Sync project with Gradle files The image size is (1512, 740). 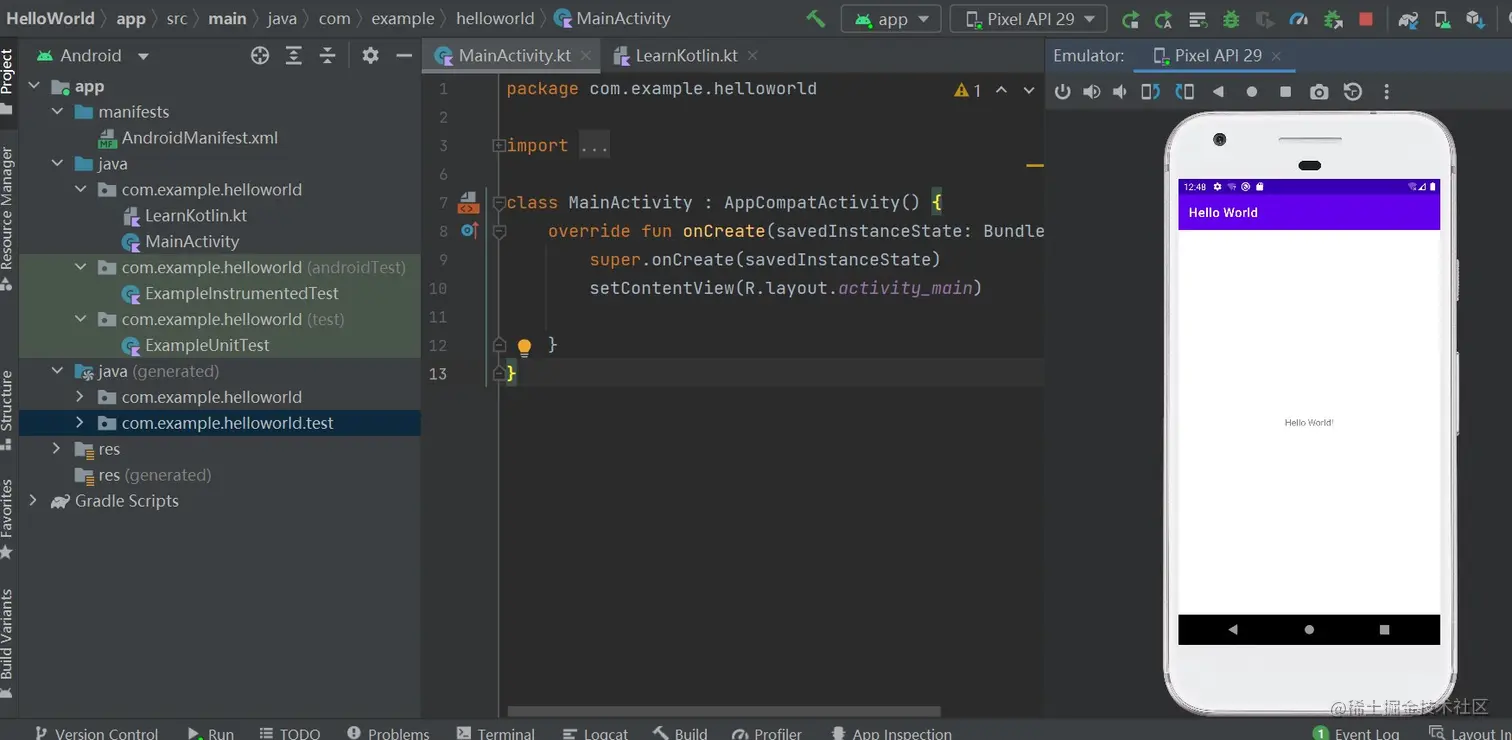pyautogui.click(x=1408, y=19)
